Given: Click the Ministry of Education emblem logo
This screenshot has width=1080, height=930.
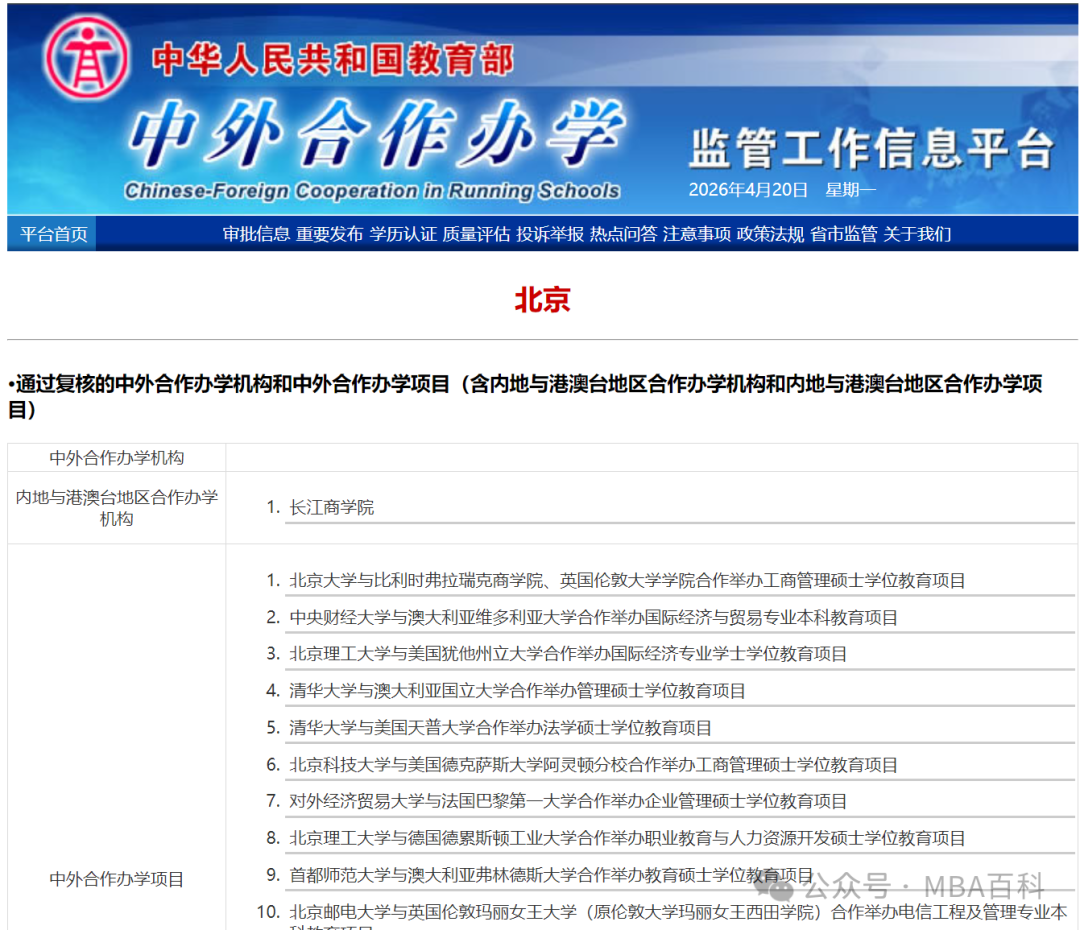Looking at the screenshot, I should [86, 57].
